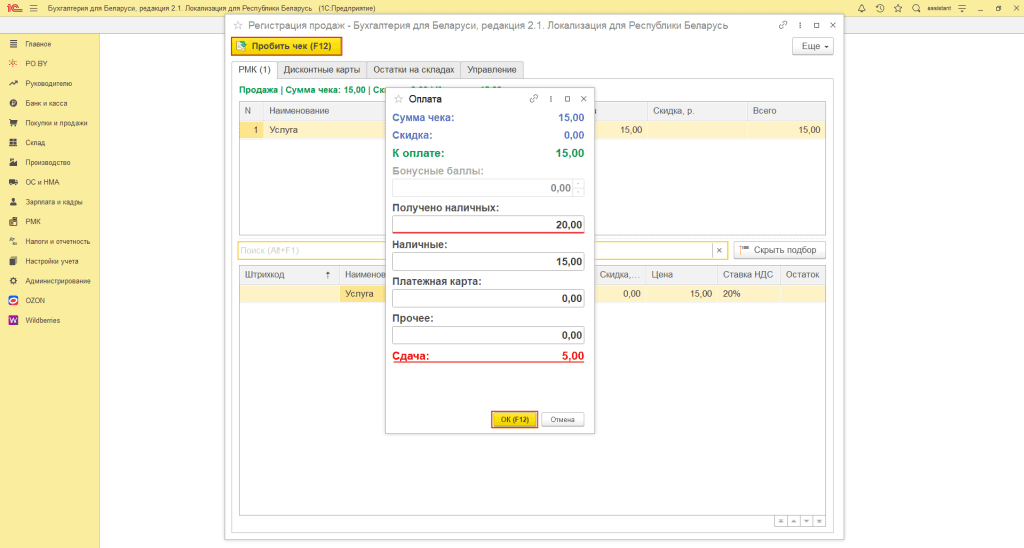The width and height of the screenshot is (1024, 548).
Task: Add Регистрация продаж window to favorites star
Action: pyautogui.click(x=238, y=25)
